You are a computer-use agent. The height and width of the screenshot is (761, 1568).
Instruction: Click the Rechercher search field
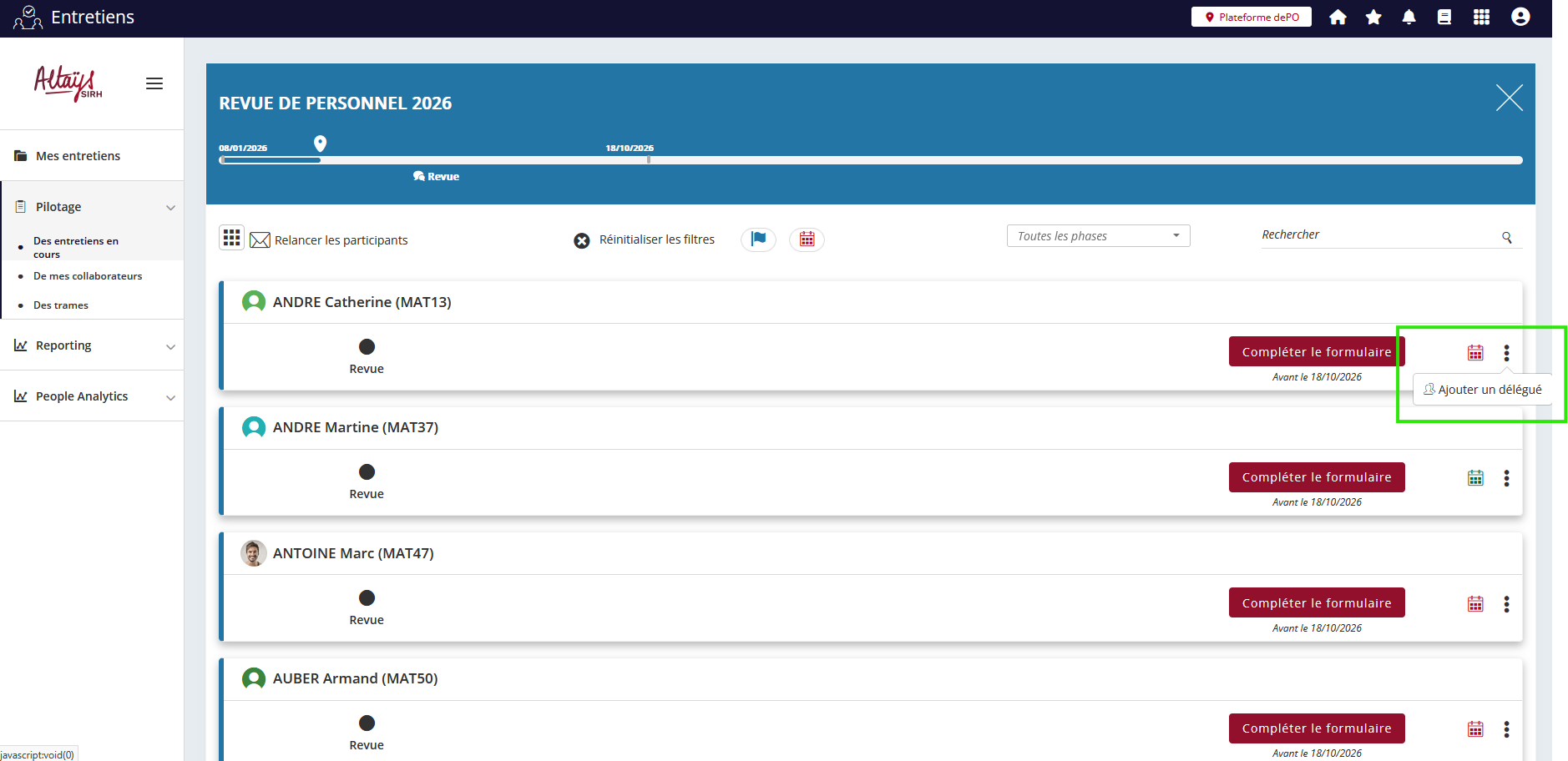coord(1378,235)
